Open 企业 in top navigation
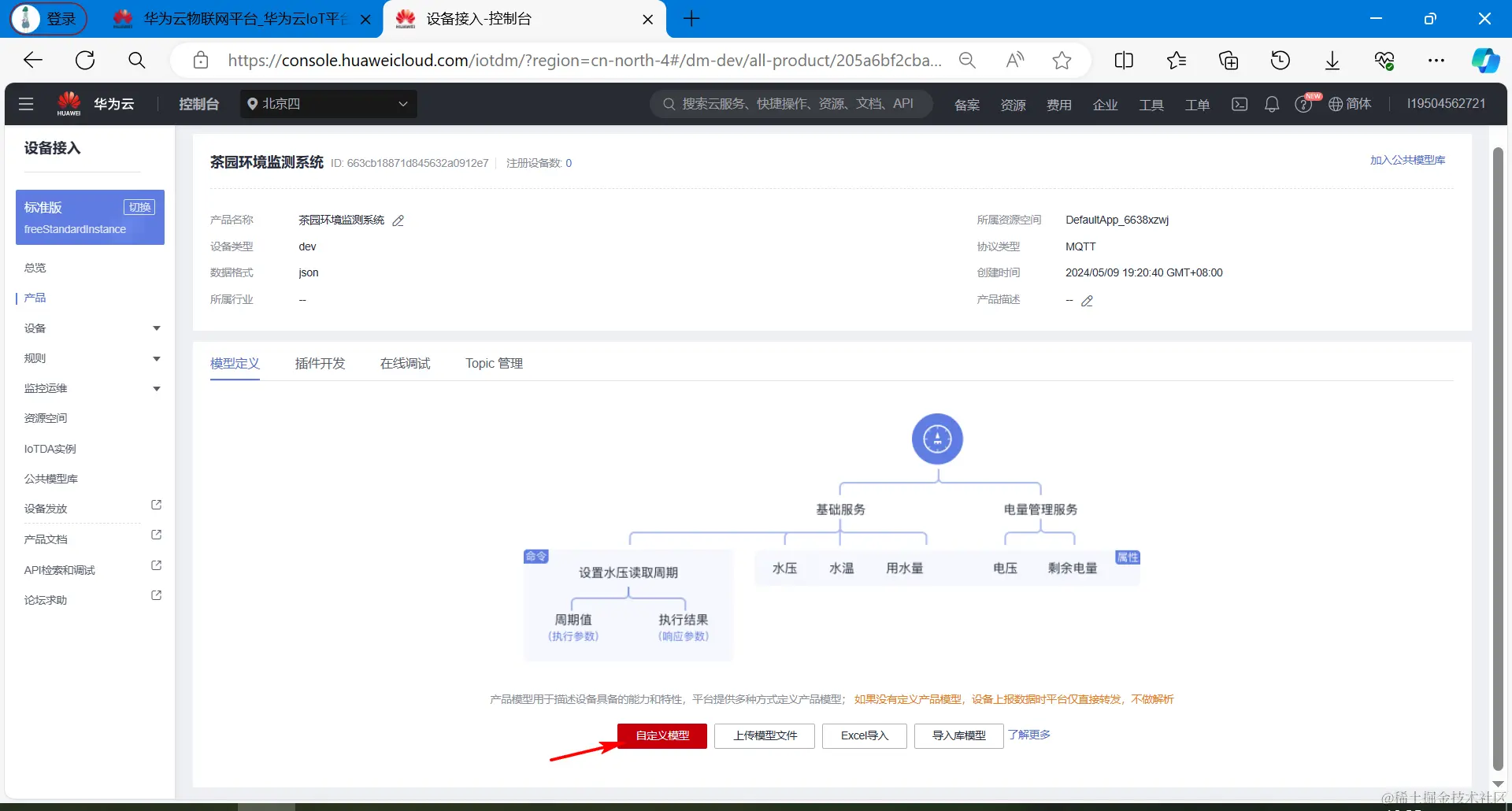Image resolution: width=1512 pixels, height=811 pixels. click(1105, 105)
